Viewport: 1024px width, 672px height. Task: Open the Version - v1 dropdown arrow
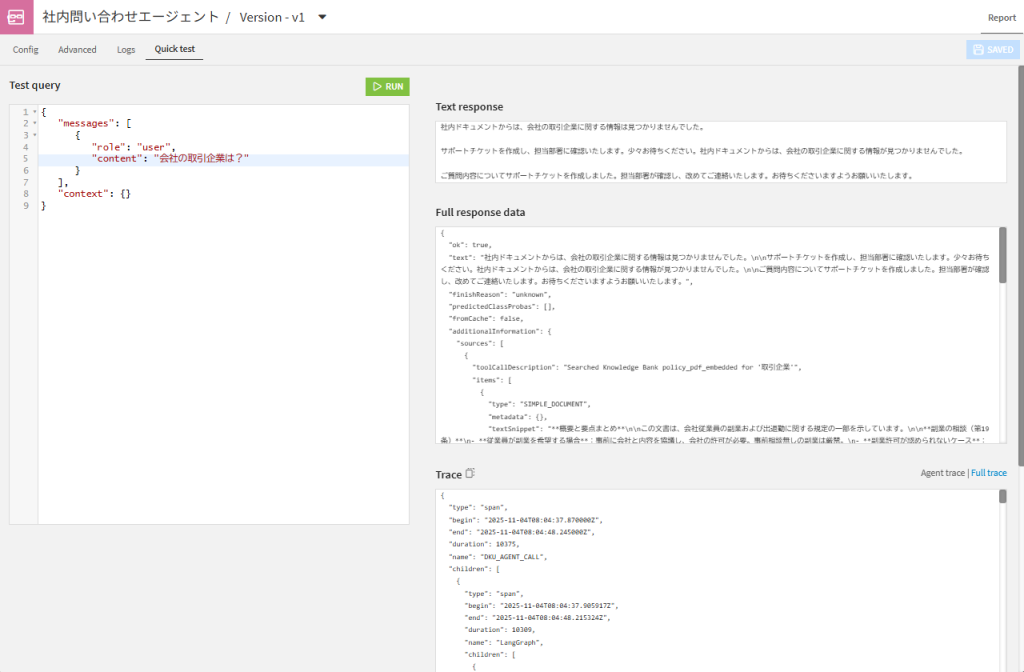click(x=322, y=17)
